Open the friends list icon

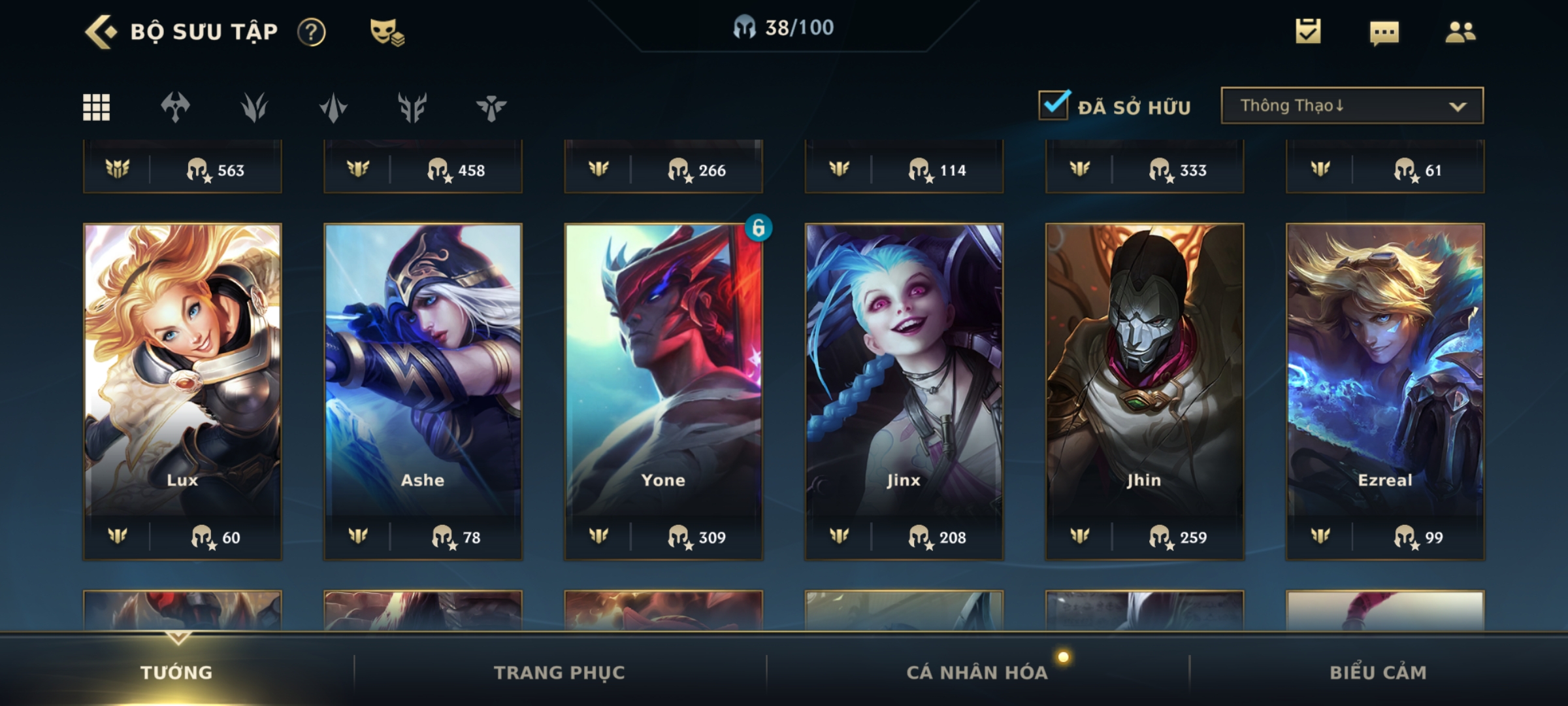1460,31
